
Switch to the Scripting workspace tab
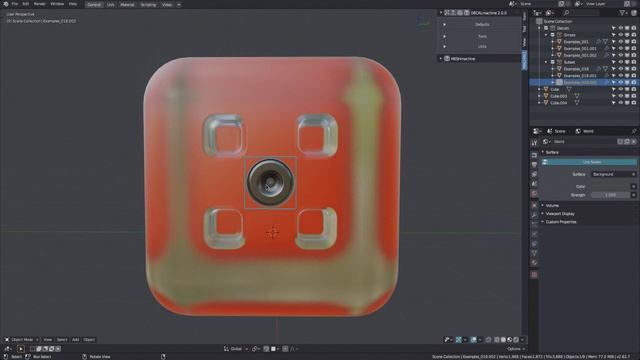tap(148, 4)
